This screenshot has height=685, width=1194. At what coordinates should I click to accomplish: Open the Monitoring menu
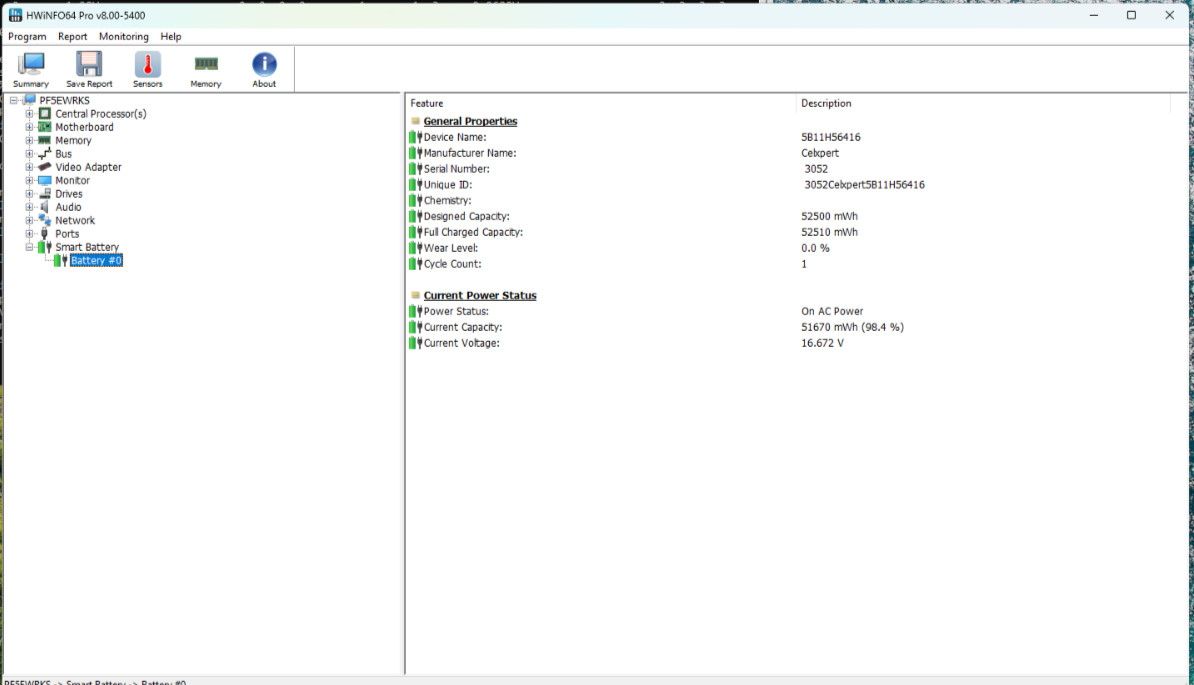123,37
